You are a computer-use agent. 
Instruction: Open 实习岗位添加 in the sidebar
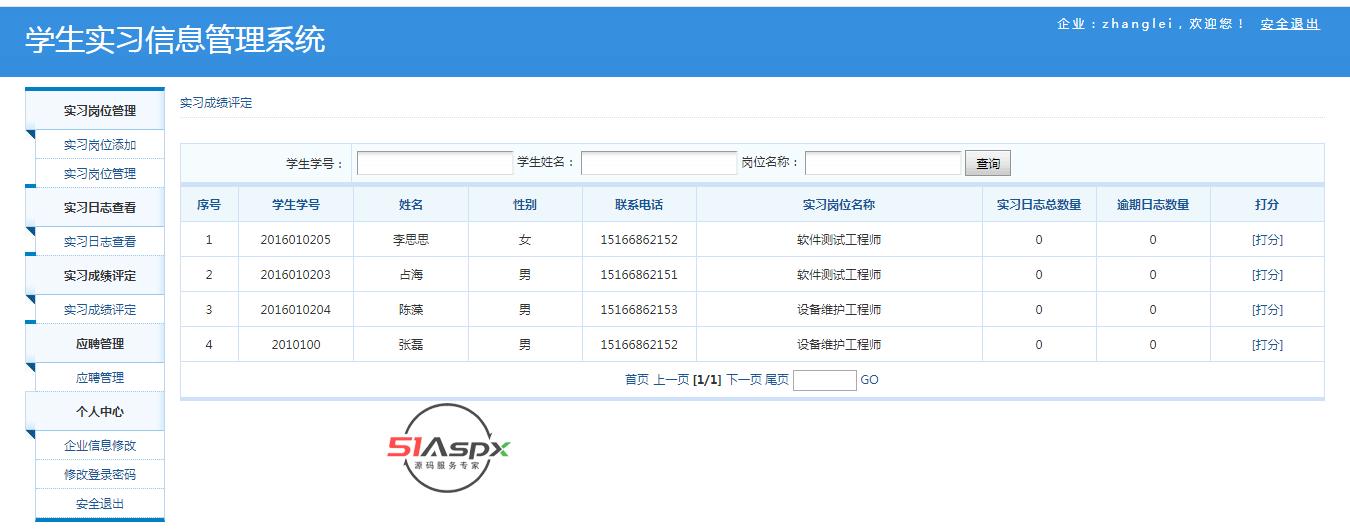click(100, 145)
